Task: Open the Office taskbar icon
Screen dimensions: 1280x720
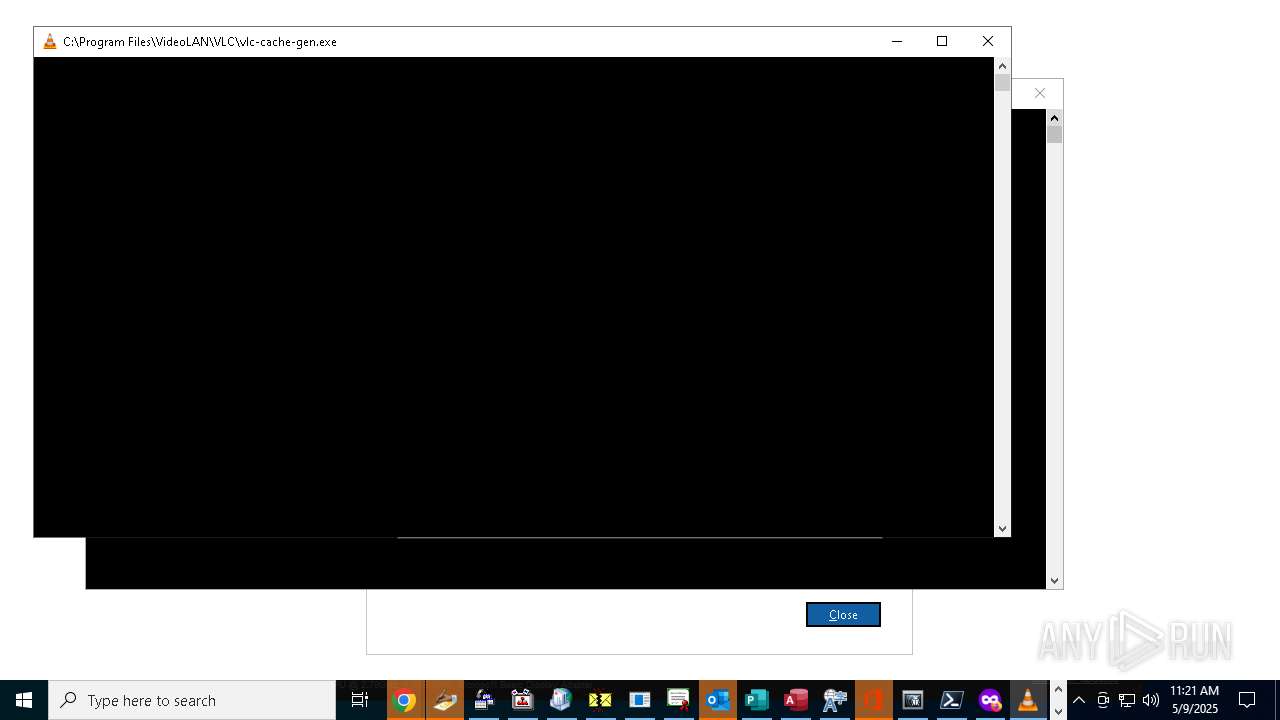Action: tap(874, 700)
